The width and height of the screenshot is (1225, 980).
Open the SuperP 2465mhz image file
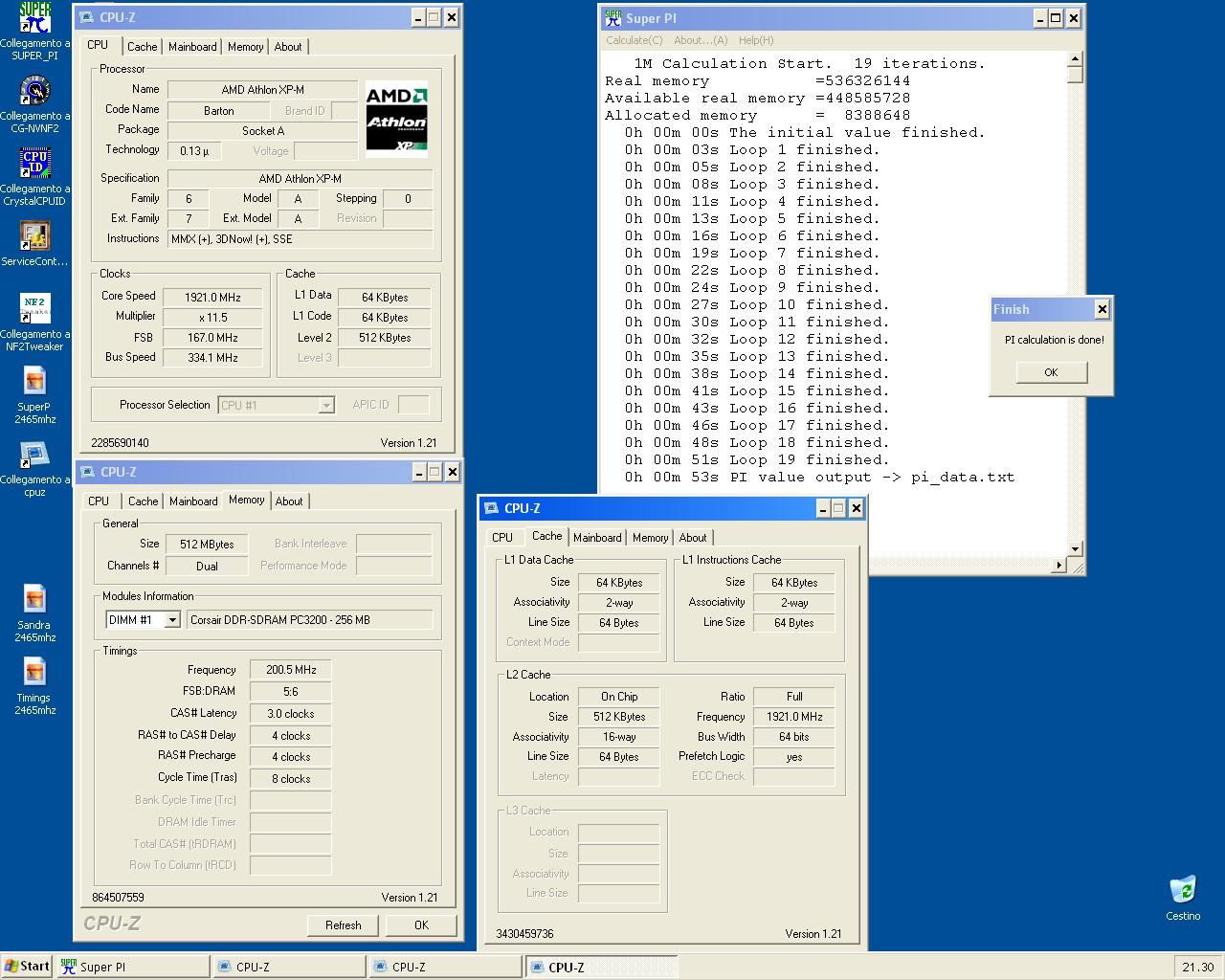34,395
